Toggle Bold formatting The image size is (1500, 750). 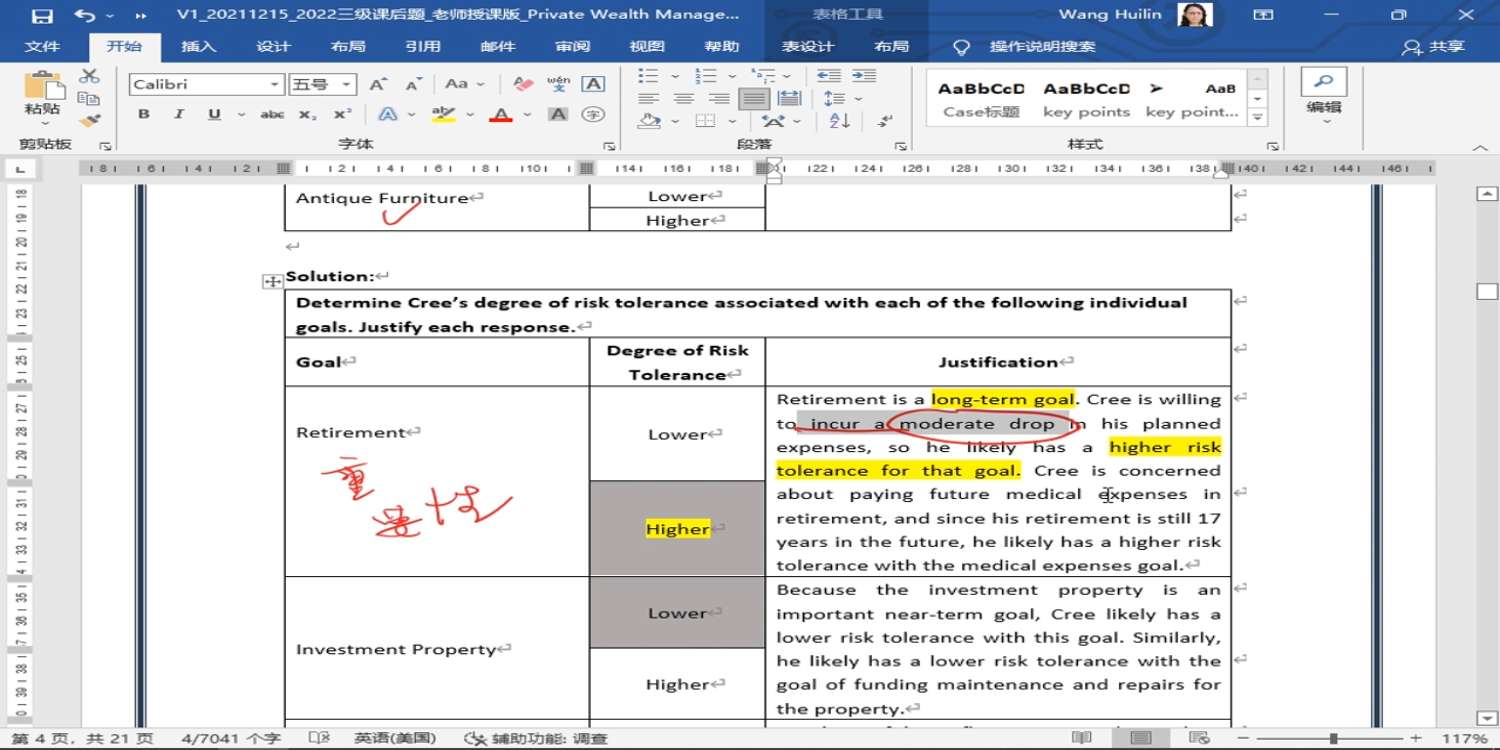pyautogui.click(x=144, y=115)
